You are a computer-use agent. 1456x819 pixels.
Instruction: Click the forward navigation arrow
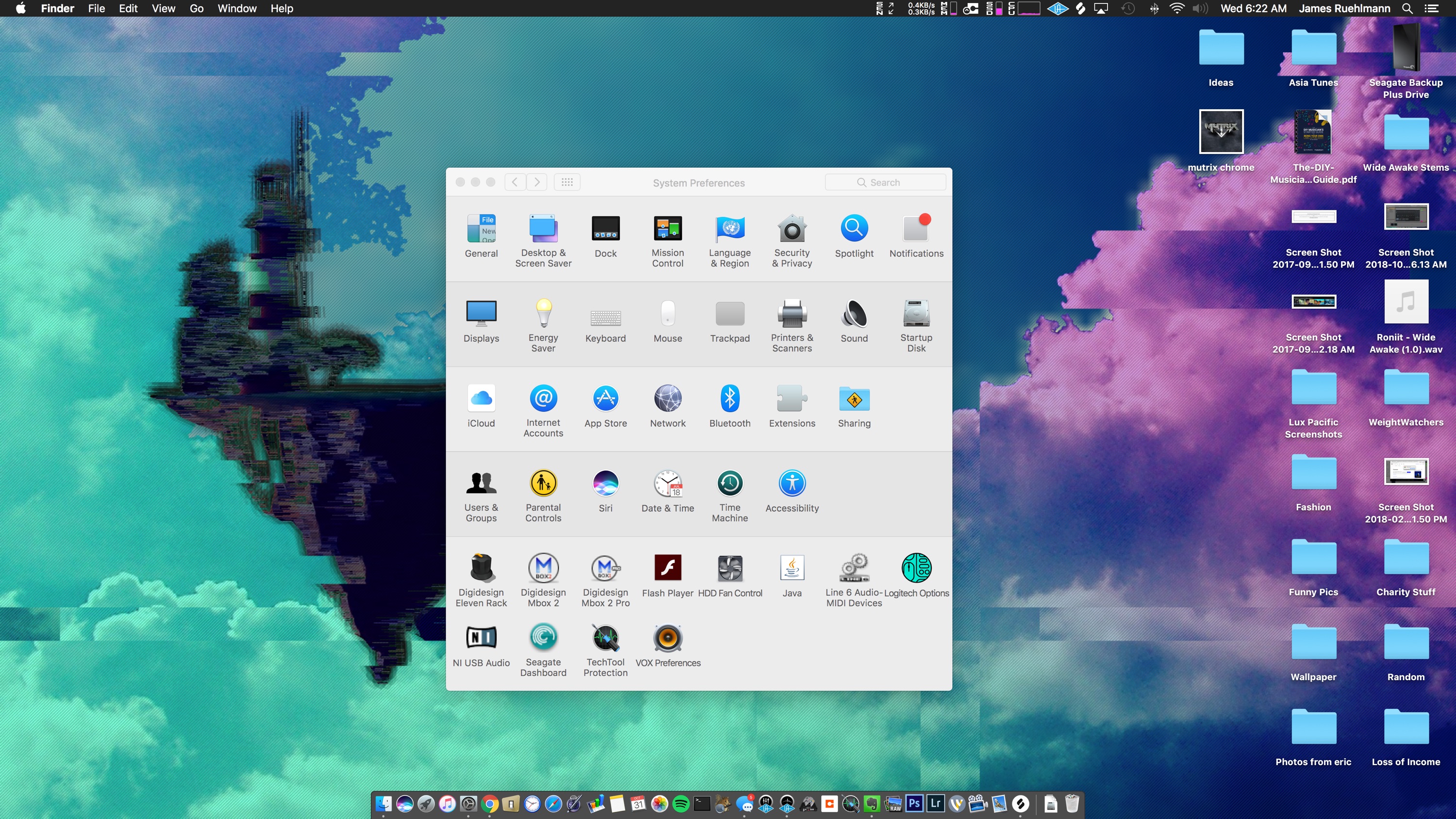click(x=537, y=182)
